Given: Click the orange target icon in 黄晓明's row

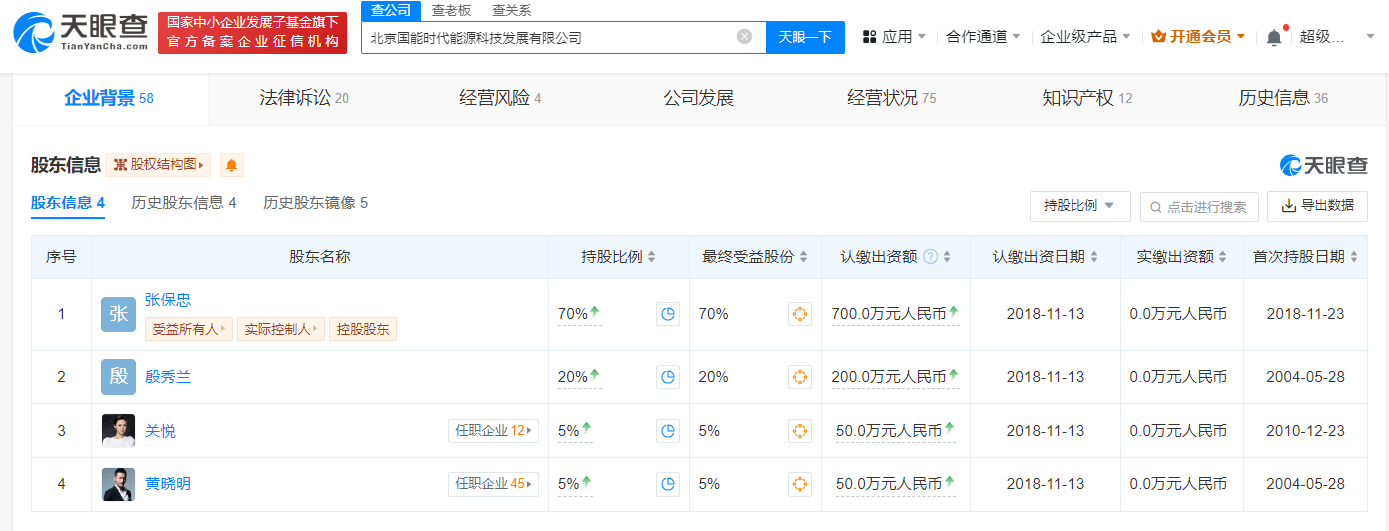Looking at the screenshot, I should (799, 484).
